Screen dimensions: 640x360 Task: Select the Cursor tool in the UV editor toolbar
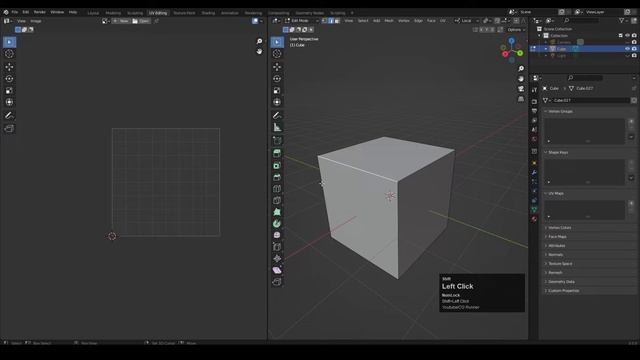(x=9, y=54)
